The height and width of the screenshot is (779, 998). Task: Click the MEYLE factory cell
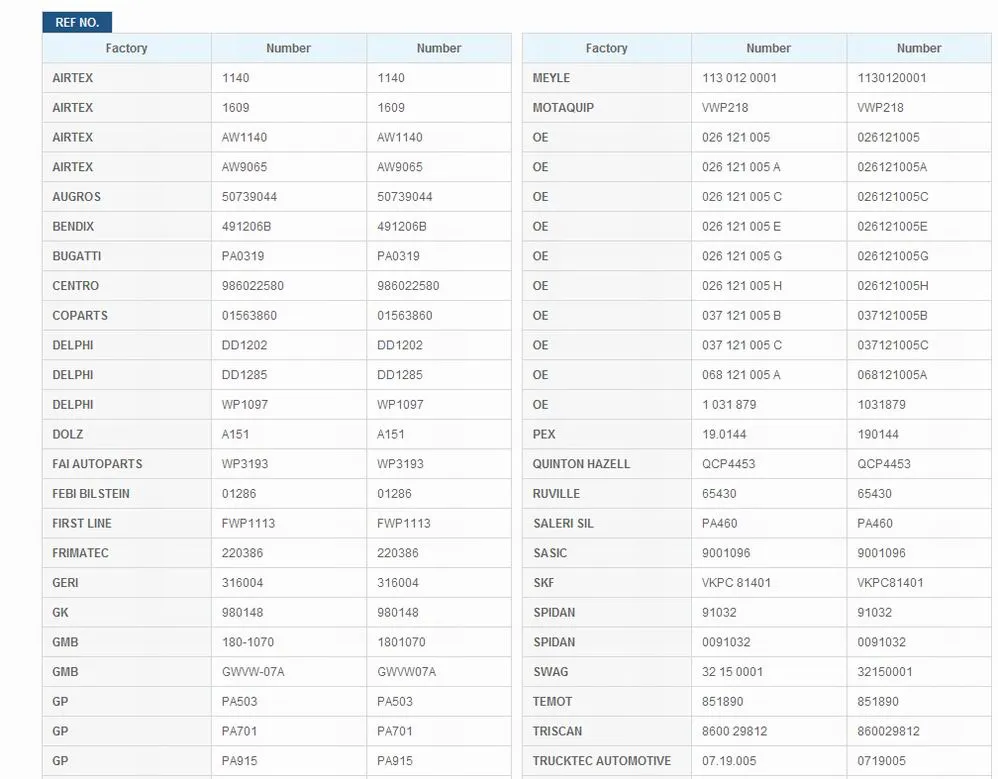(x=551, y=78)
